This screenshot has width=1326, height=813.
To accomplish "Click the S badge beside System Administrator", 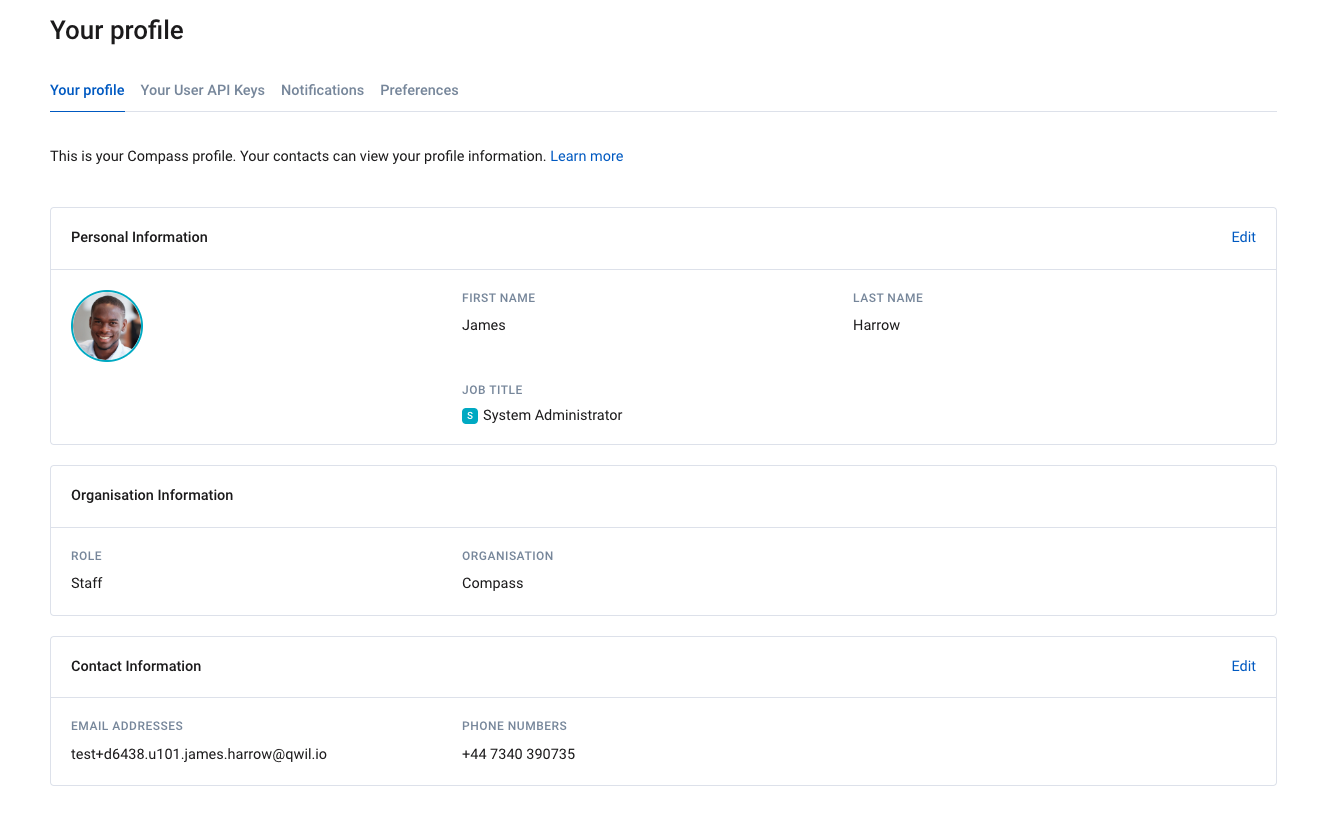I will click(x=470, y=415).
